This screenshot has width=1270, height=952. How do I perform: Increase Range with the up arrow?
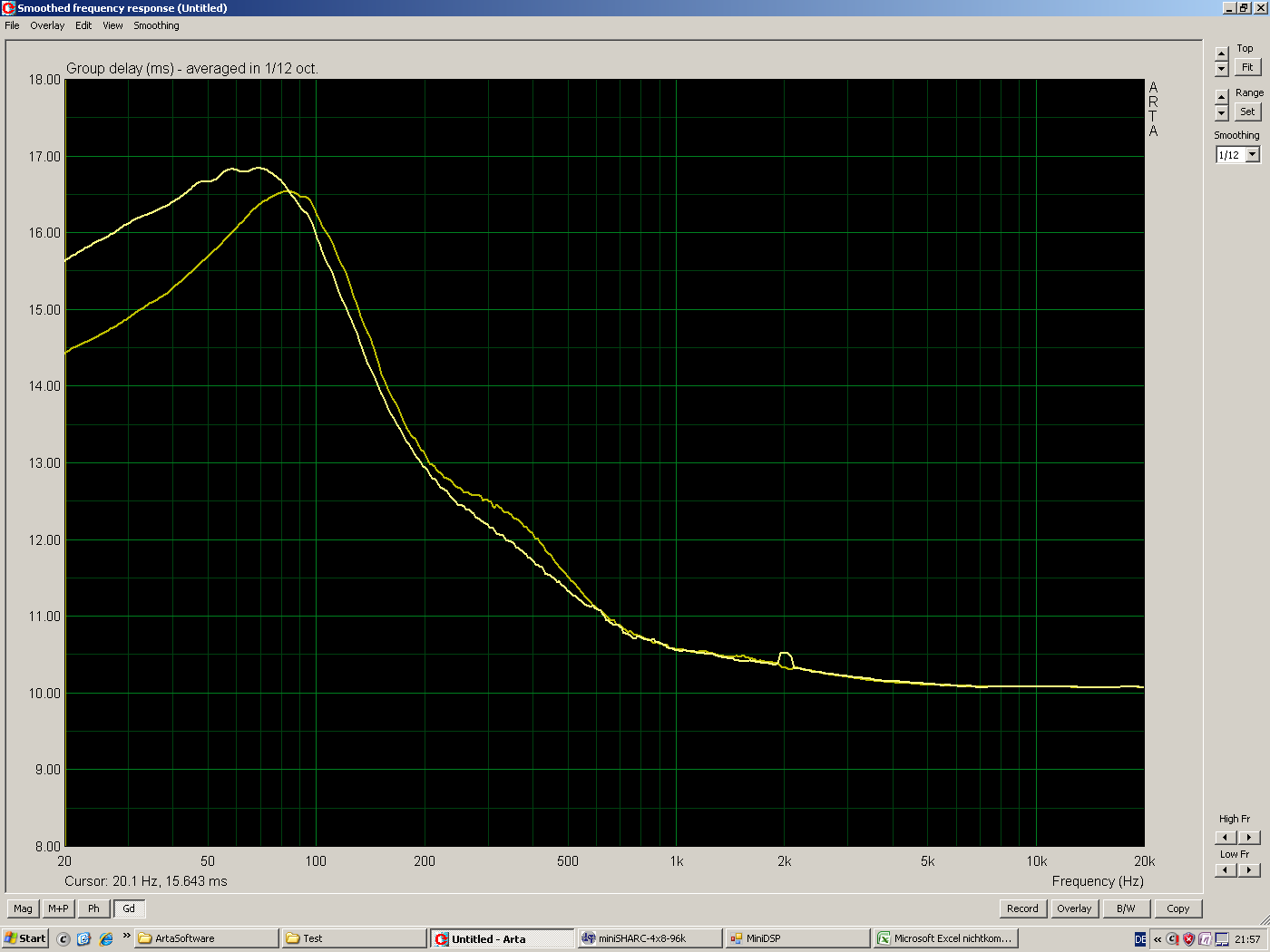point(1221,97)
